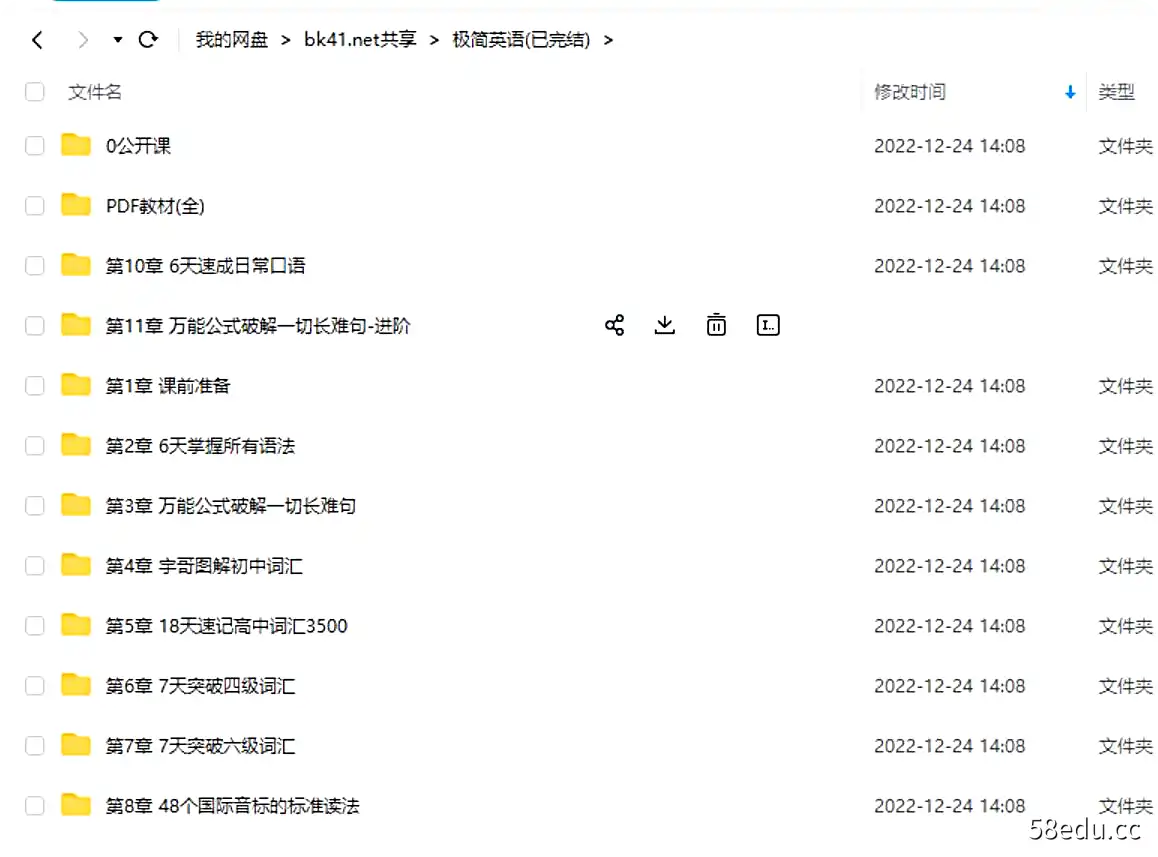
Task: Check the 第7章 row checkbox
Action: coord(35,745)
